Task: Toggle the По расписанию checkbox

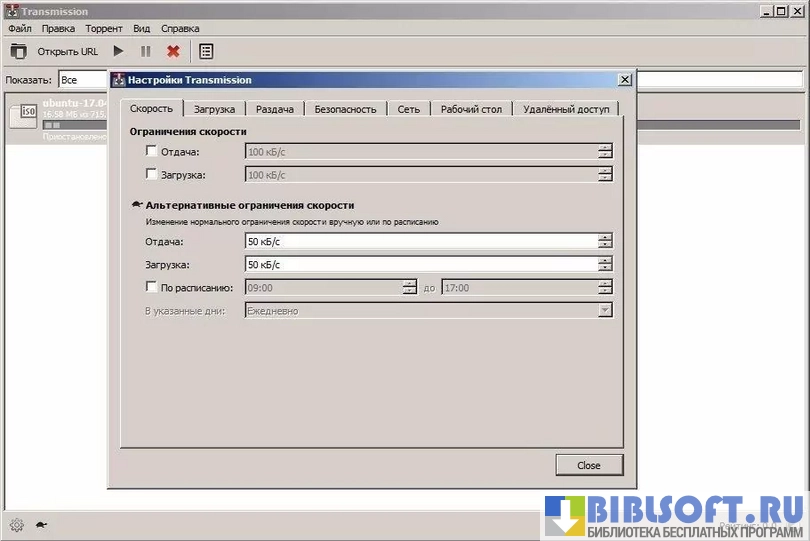Action: (152, 288)
